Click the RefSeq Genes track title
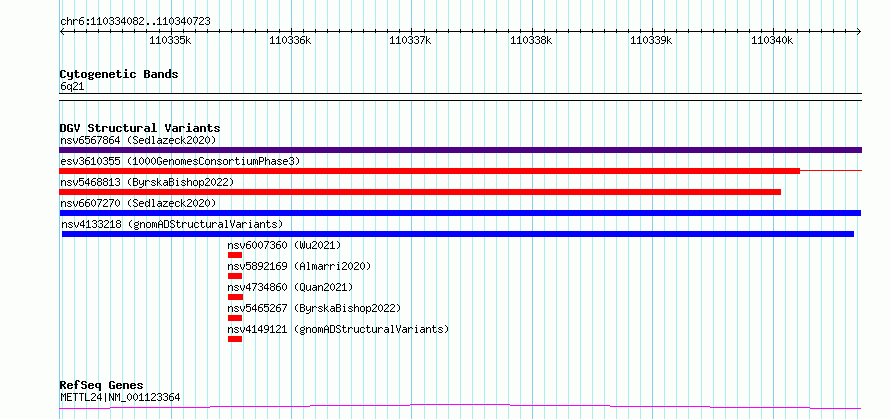The width and height of the screenshot is (890, 419). [x=102, y=386]
